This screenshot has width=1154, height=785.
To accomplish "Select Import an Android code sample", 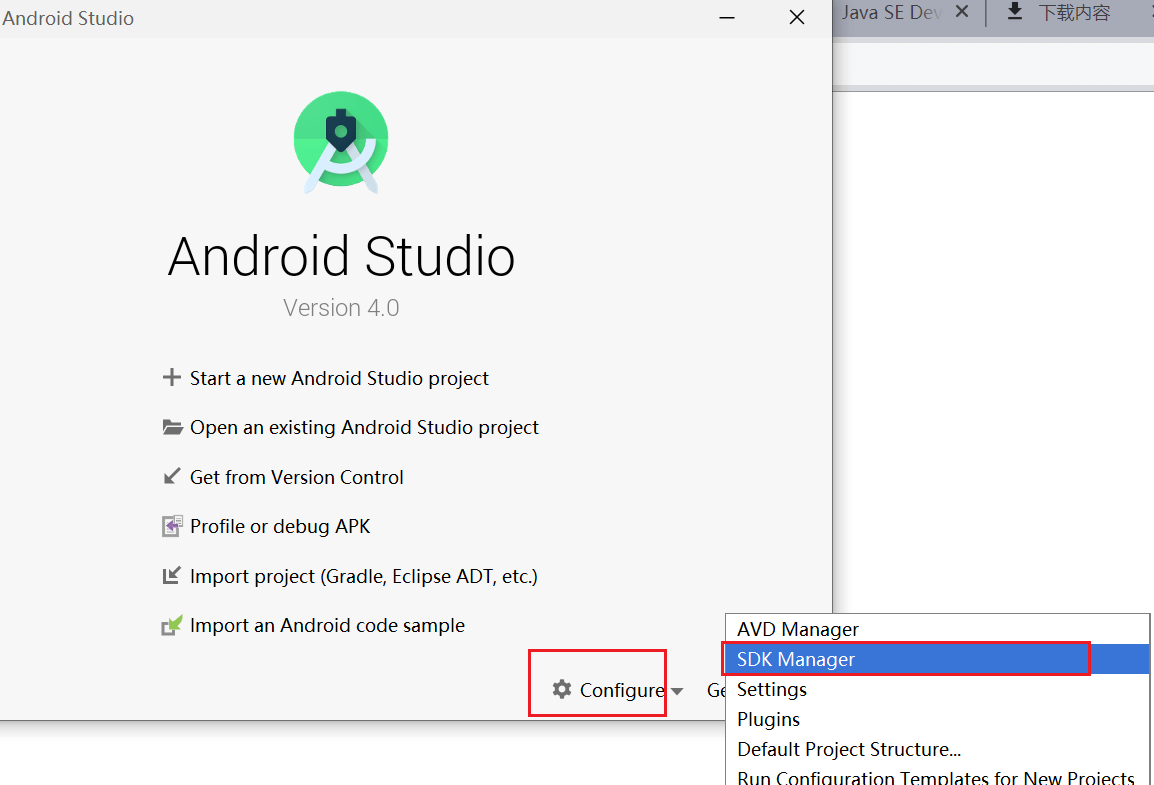I will tap(328, 625).
